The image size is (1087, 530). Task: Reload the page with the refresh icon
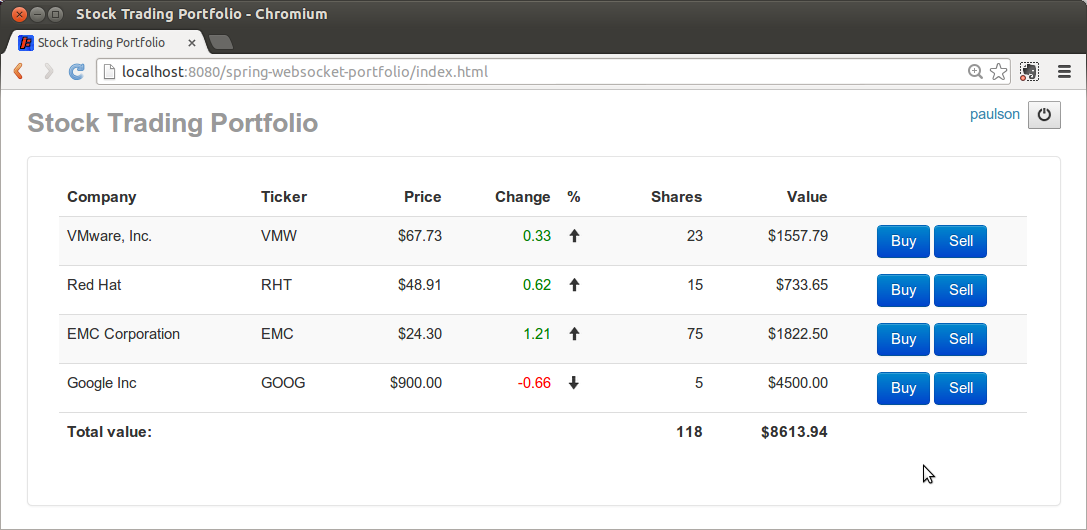coord(76,72)
